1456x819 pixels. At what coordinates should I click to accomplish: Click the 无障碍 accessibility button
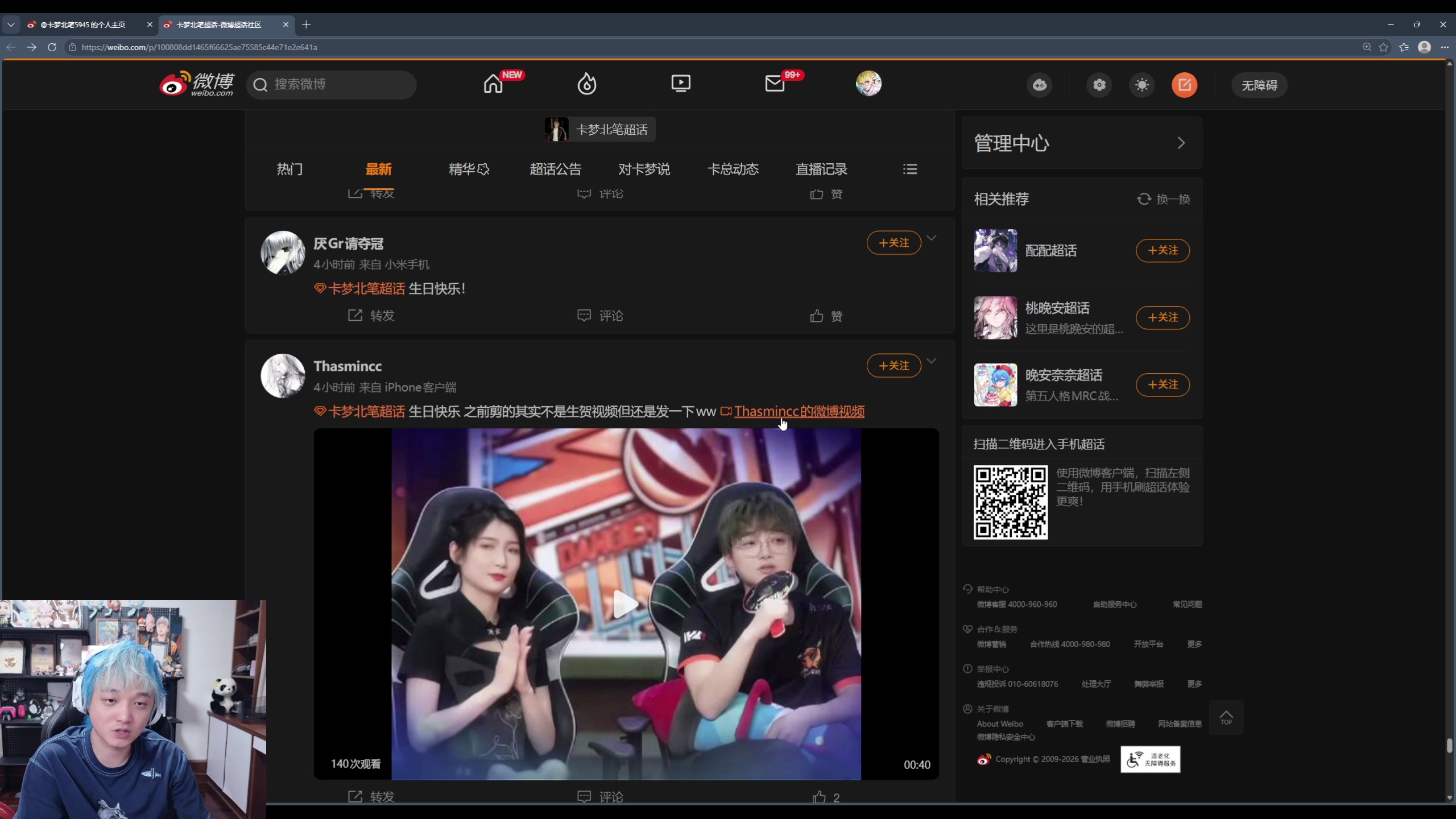[1259, 85]
